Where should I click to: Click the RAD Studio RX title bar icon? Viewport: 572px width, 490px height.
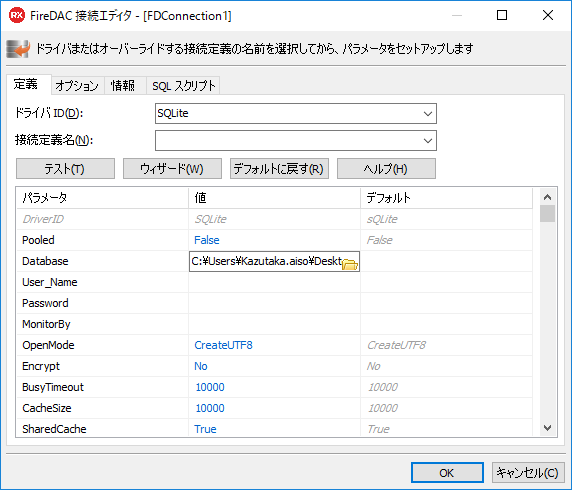point(17,15)
